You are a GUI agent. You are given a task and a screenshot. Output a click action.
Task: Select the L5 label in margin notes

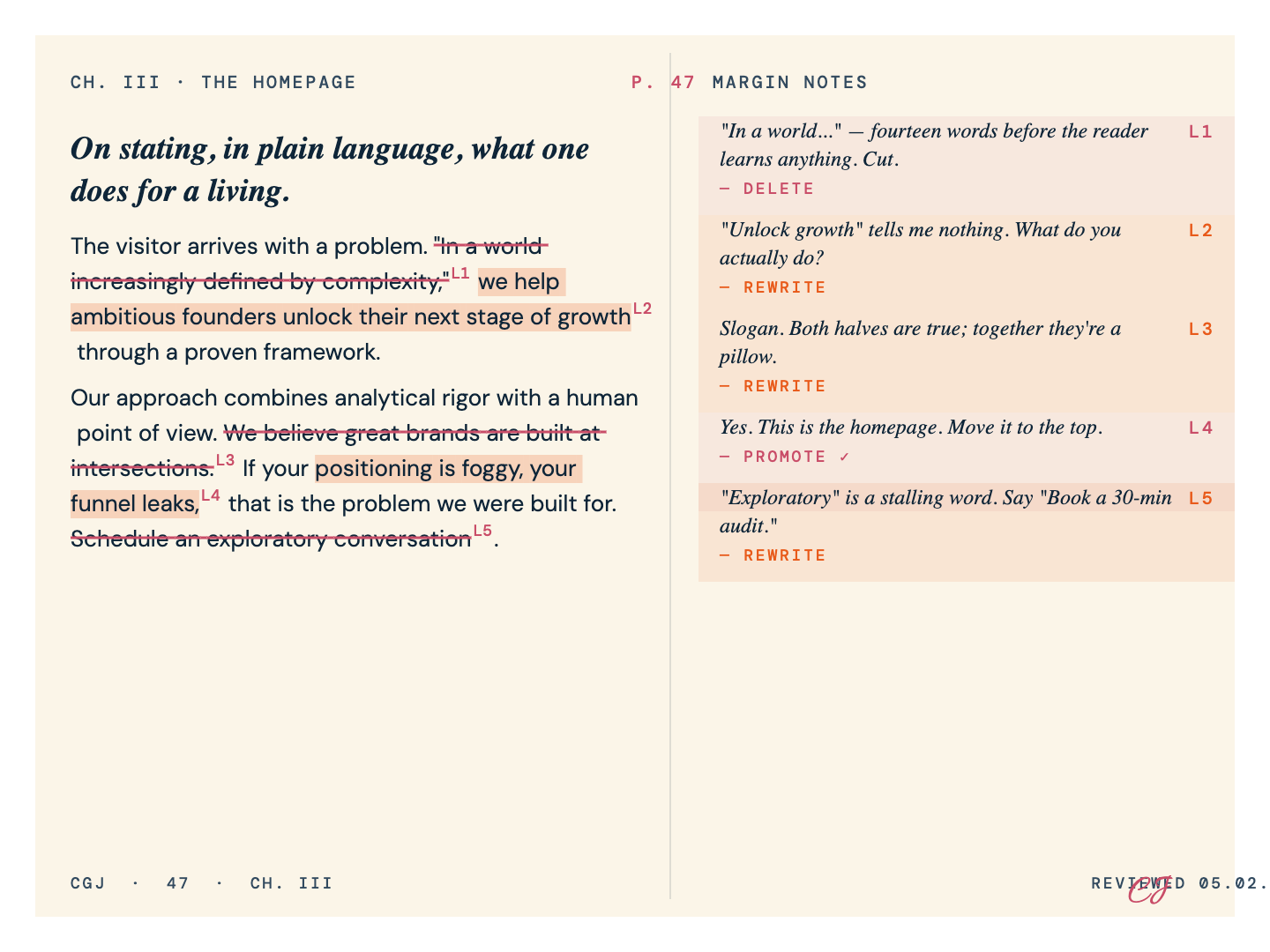[1200, 499]
